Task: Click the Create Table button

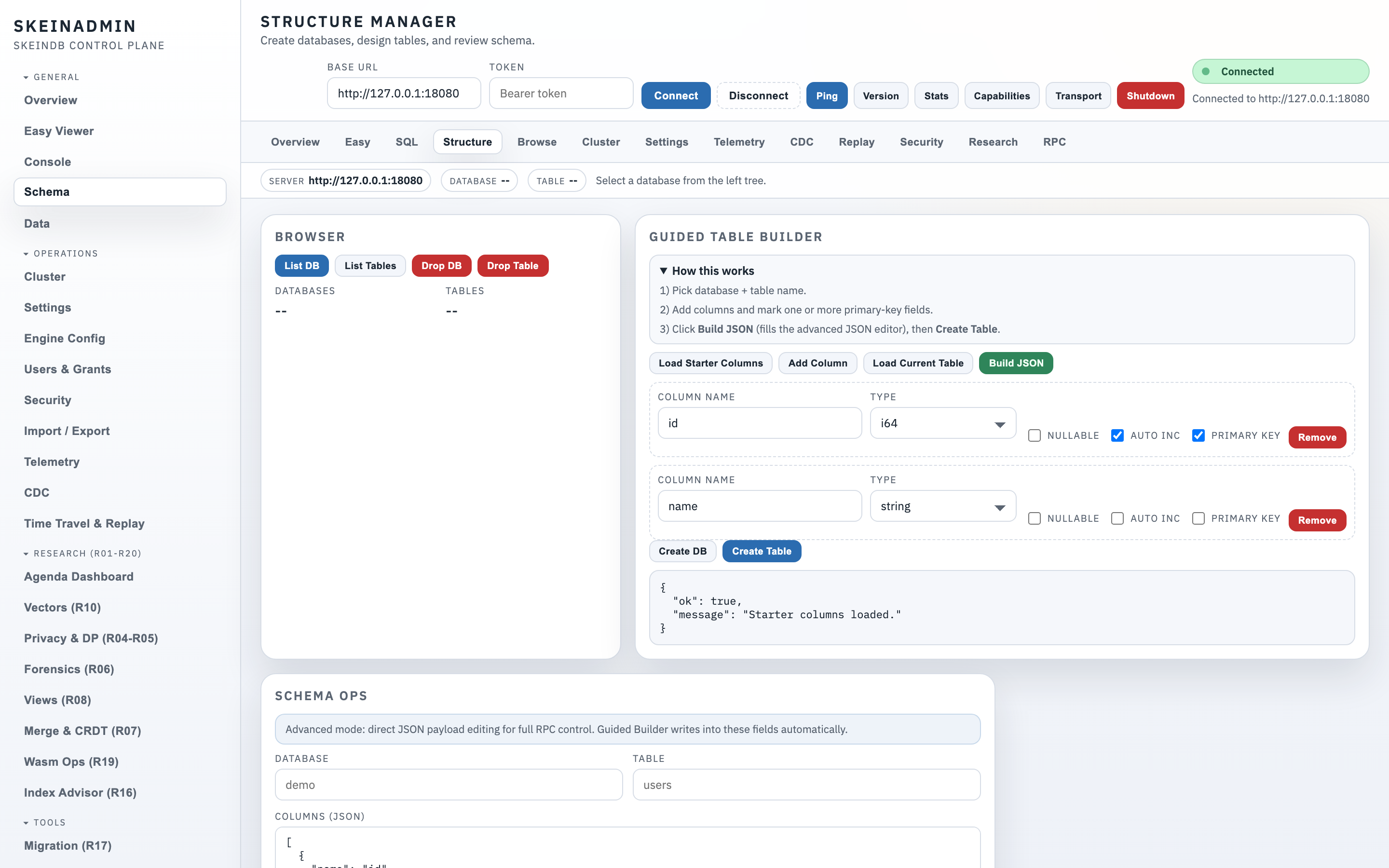Action: click(762, 551)
